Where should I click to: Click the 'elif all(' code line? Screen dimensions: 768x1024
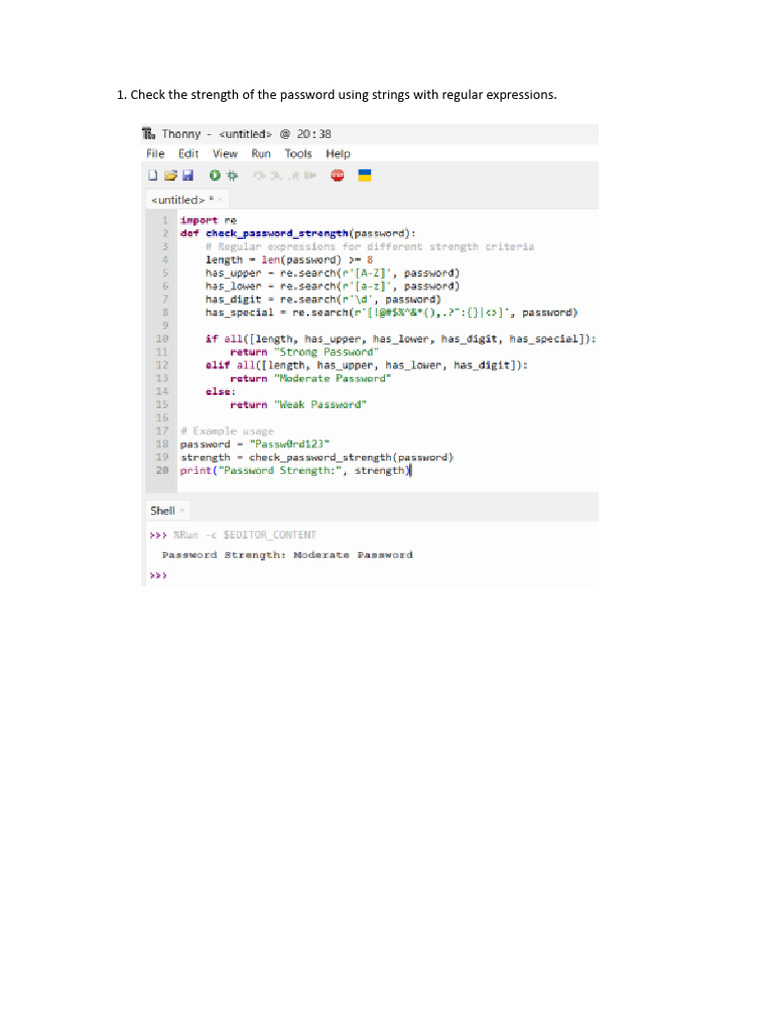tap(366, 365)
